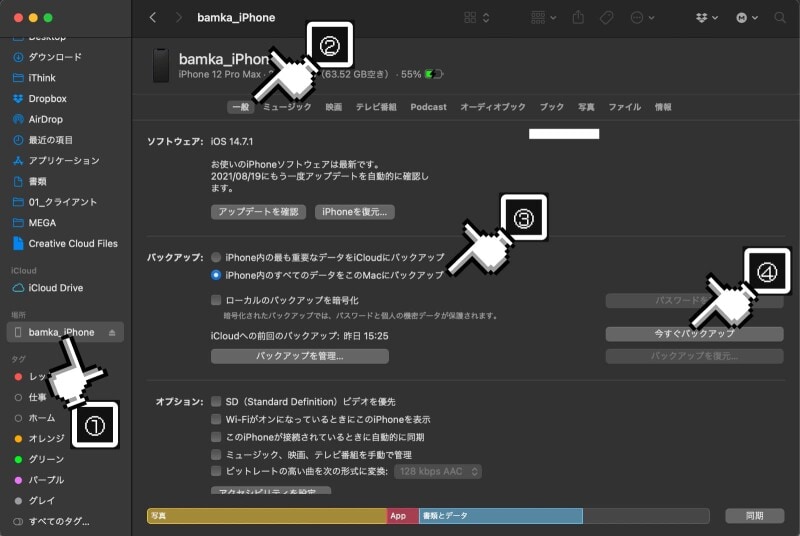Switch to the 情報 tab

pyautogui.click(x=663, y=107)
